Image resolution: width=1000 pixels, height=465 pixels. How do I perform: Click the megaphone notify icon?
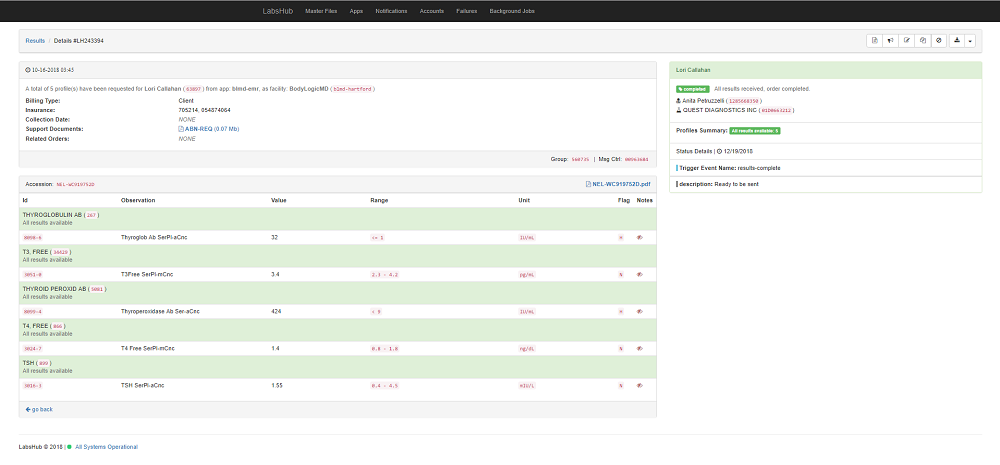891,40
